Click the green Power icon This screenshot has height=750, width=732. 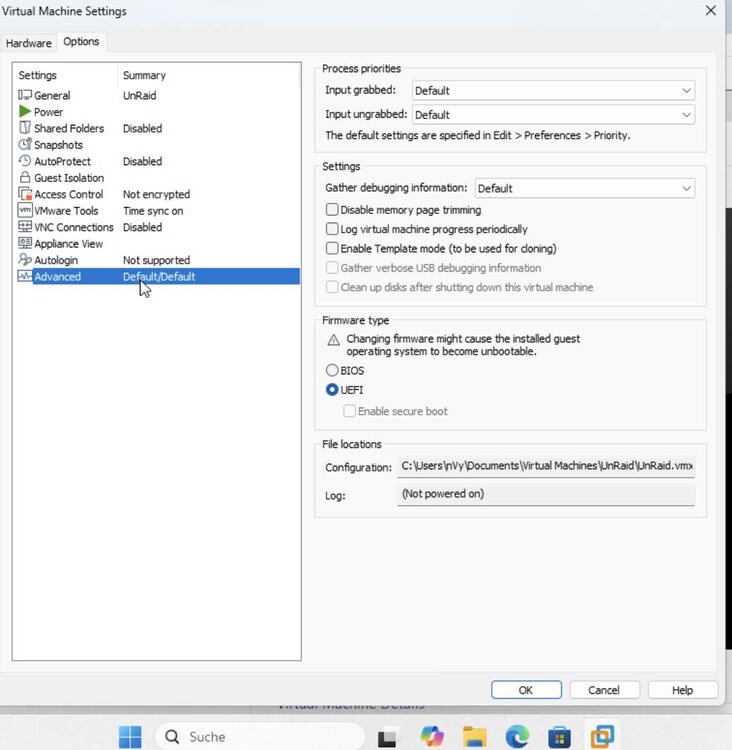pos(25,111)
